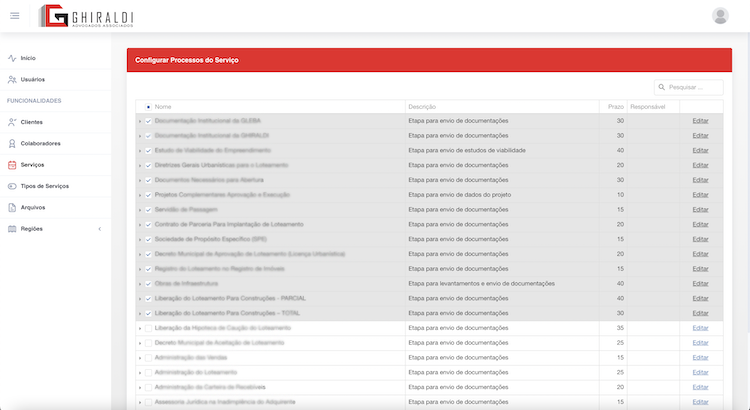Image resolution: width=750 pixels, height=410 pixels.
Task: Click Editar for Liberação do Loteamento TOTAL
Action: (700, 313)
